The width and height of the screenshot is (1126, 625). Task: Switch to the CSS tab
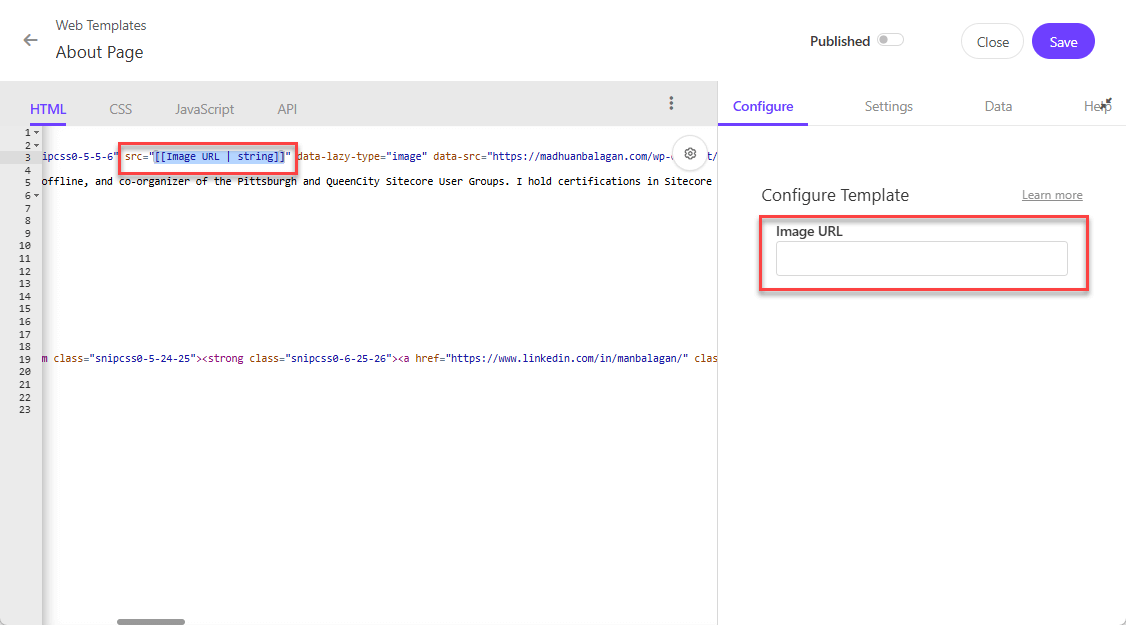tap(120, 109)
